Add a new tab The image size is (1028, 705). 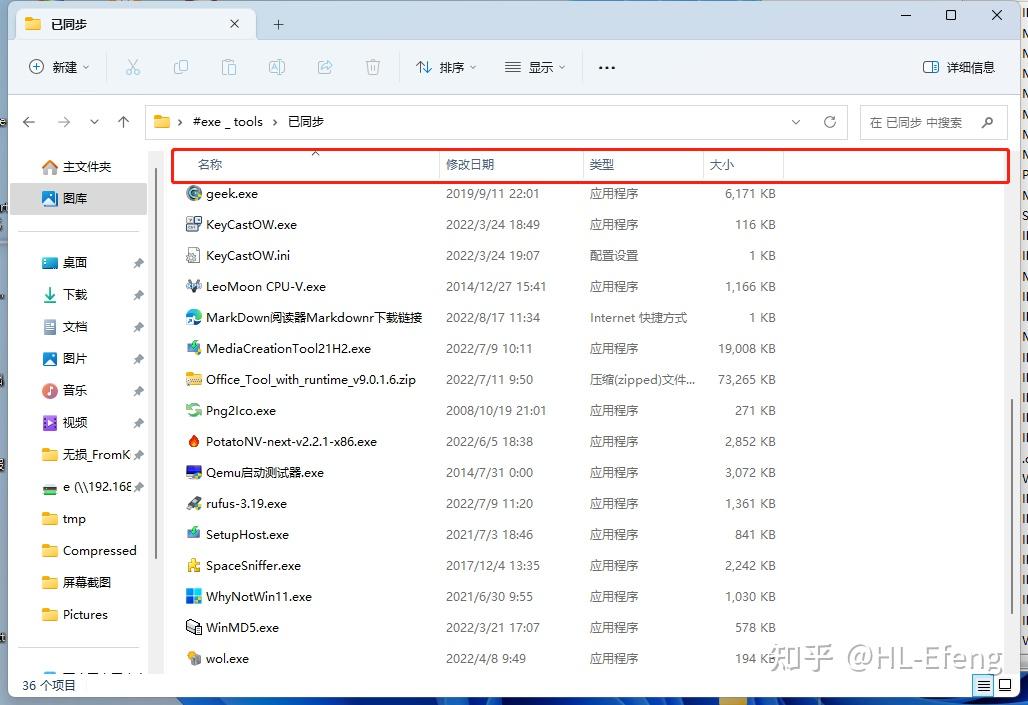279,25
